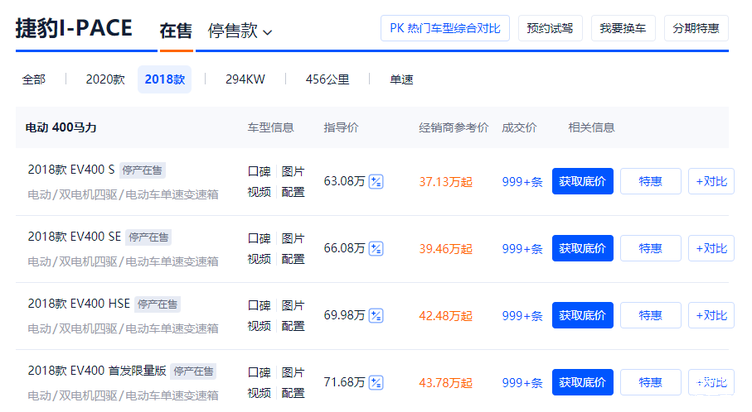This screenshot has width=752, height=412.
Task: Add EV400 S to comparison
Action: tap(711, 181)
